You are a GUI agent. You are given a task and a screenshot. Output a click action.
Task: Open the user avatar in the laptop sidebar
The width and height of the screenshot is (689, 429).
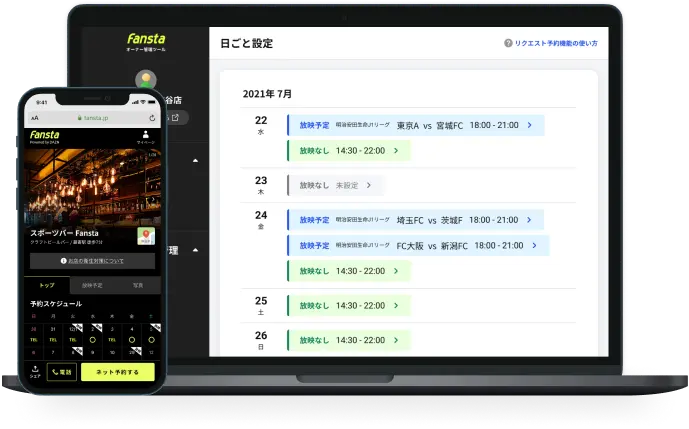(x=146, y=80)
